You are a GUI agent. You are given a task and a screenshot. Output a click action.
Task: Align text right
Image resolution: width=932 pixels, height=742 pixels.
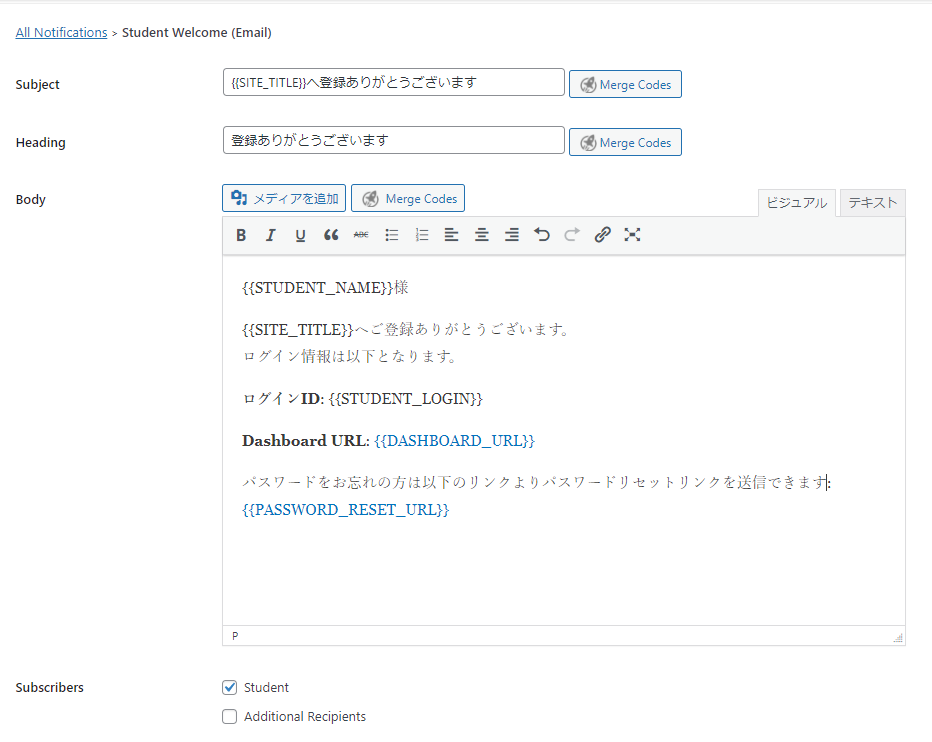(x=512, y=235)
